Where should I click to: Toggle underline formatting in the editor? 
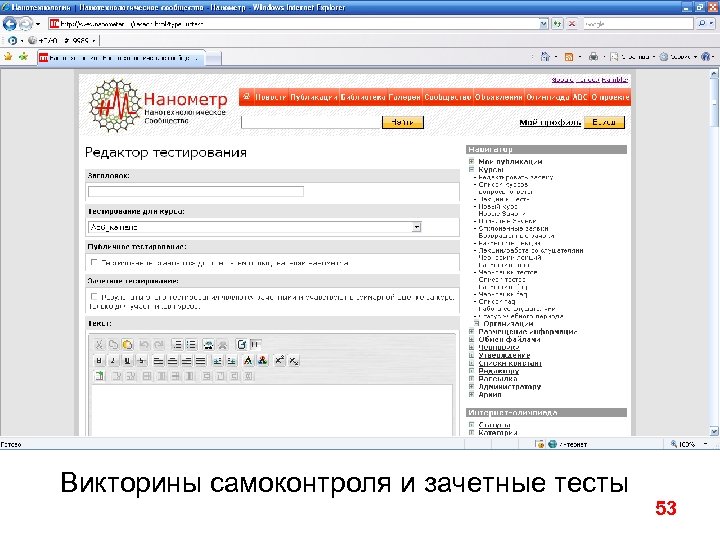pyautogui.click(x=127, y=361)
